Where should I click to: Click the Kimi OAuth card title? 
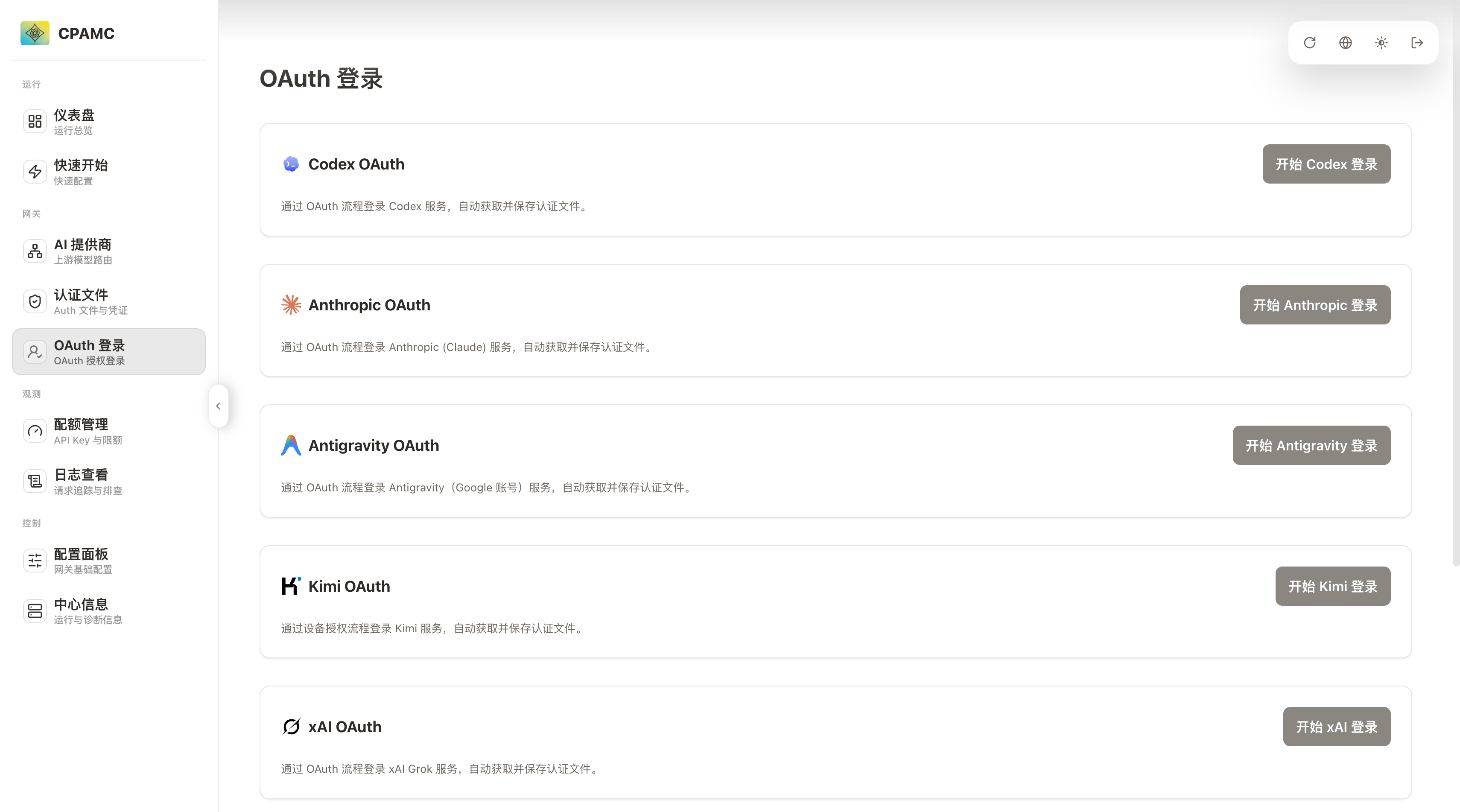tap(349, 586)
